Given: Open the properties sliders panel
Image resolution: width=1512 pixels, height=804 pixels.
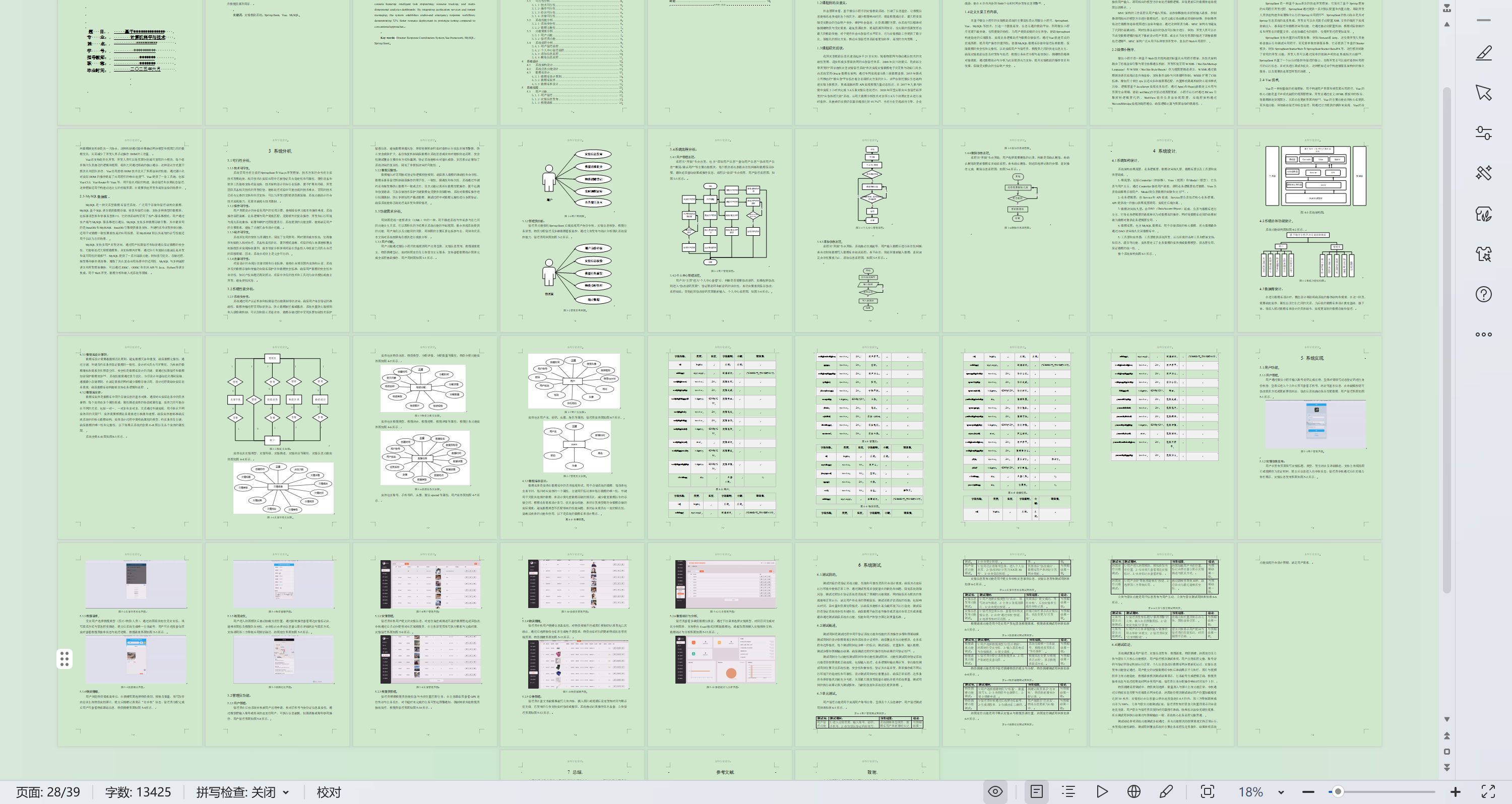Looking at the screenshot, I should 1483,132.
